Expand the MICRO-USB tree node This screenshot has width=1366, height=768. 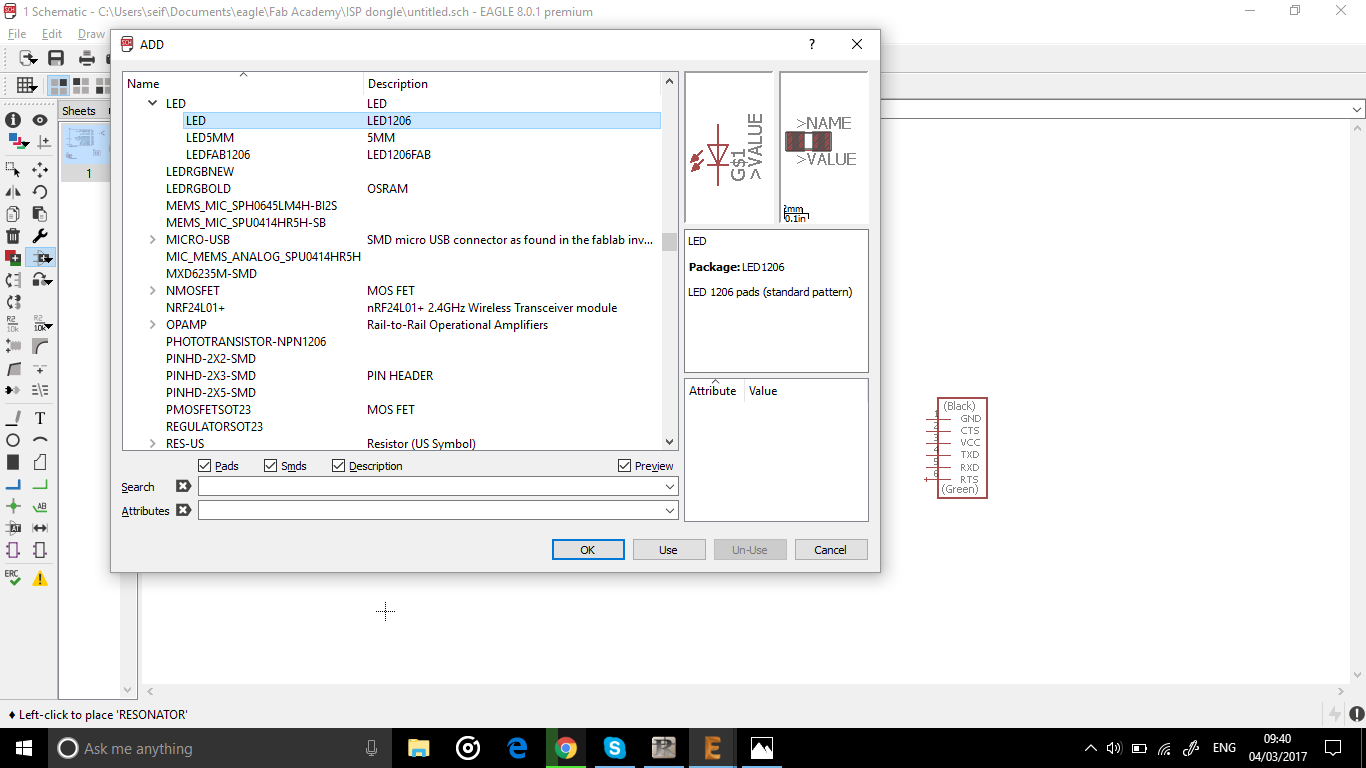[152, 239]
